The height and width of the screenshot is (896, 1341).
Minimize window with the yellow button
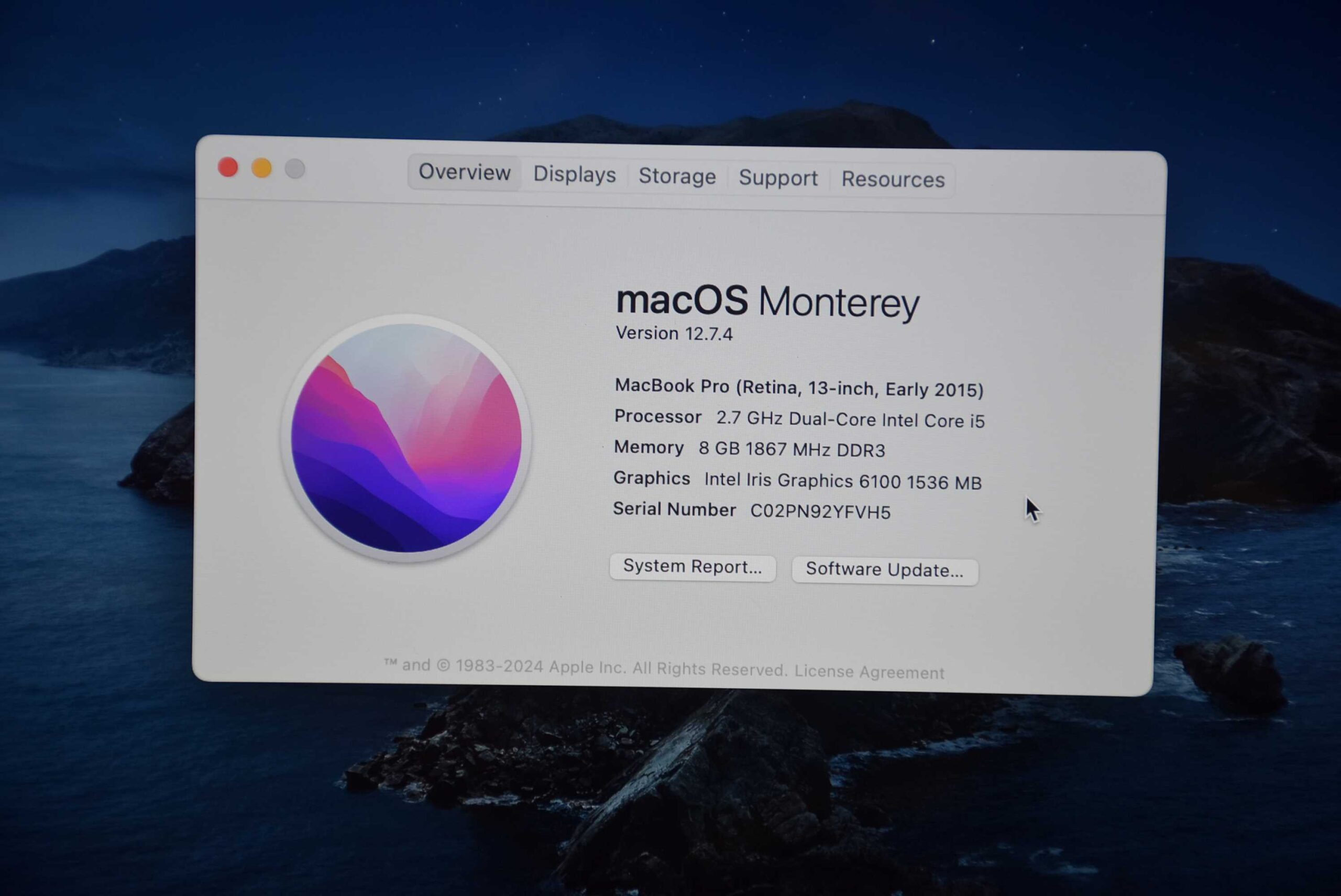click(x=262, y=169)
